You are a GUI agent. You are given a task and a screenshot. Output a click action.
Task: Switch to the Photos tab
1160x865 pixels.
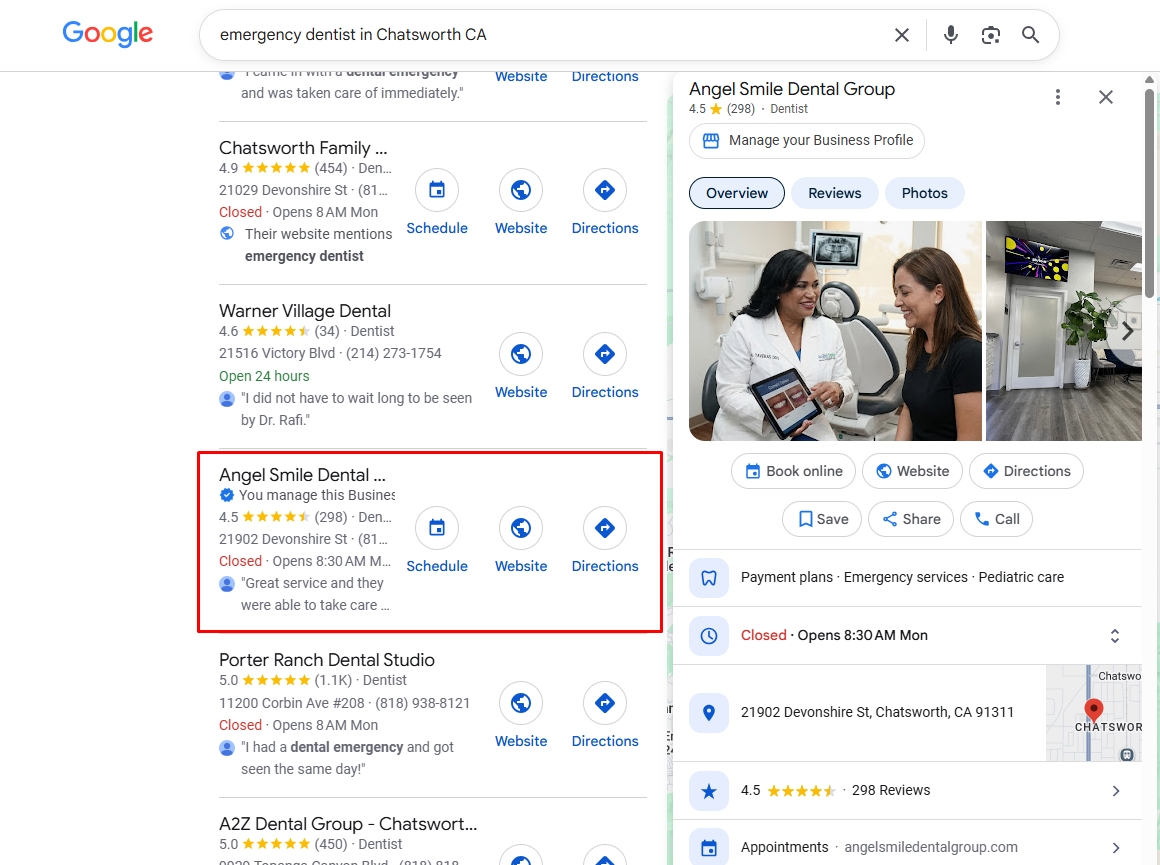[x=924, y=193]
